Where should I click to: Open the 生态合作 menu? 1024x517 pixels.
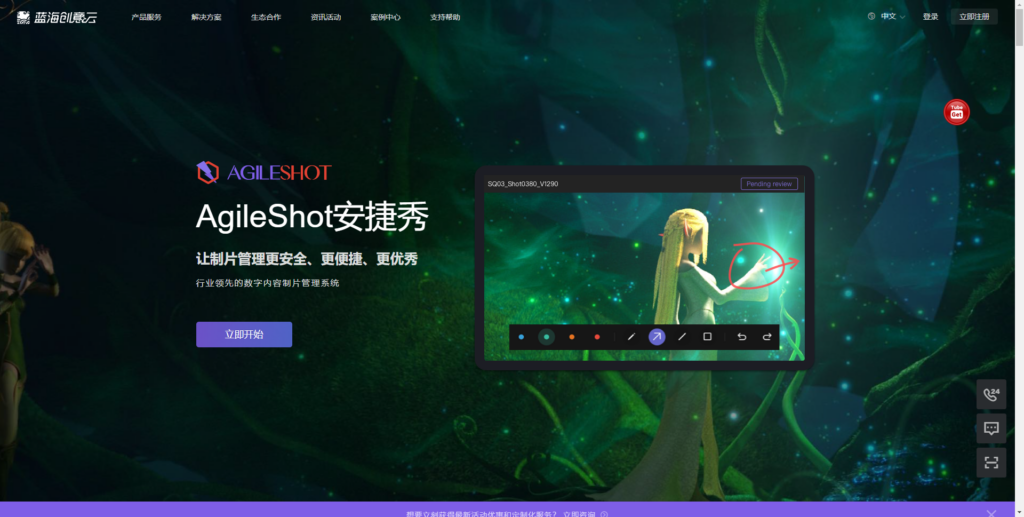point(266,17)
